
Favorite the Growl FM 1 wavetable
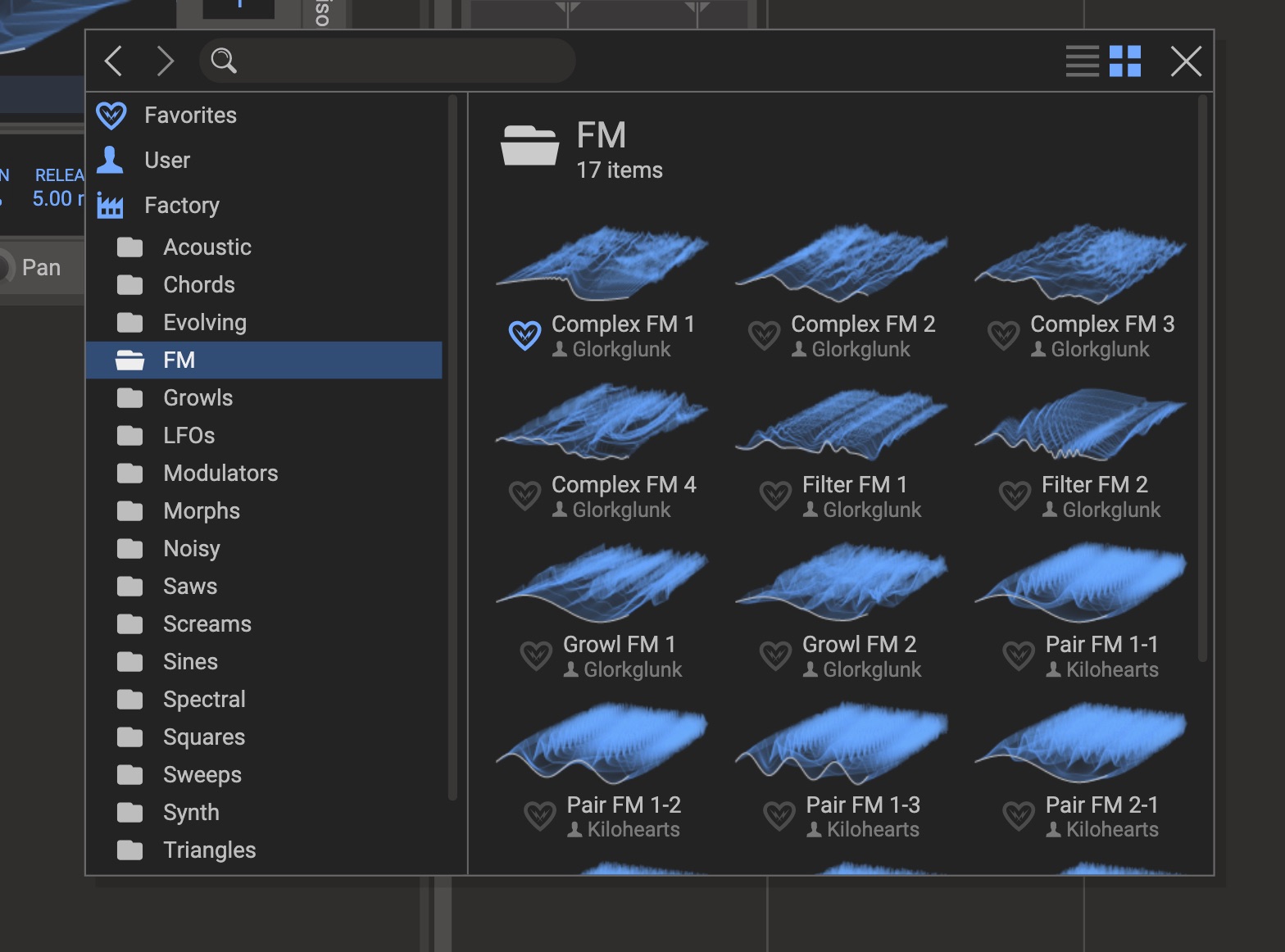[536, 655]
